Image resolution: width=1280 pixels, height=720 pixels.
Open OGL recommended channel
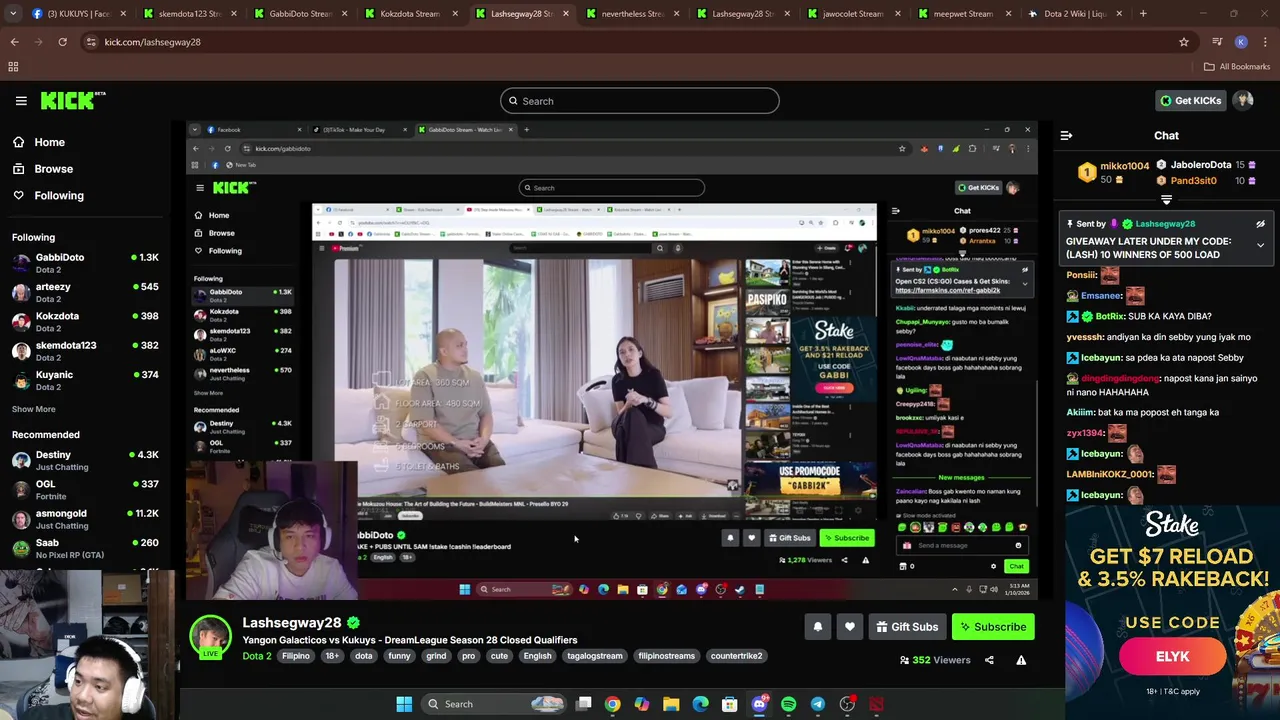85,490
